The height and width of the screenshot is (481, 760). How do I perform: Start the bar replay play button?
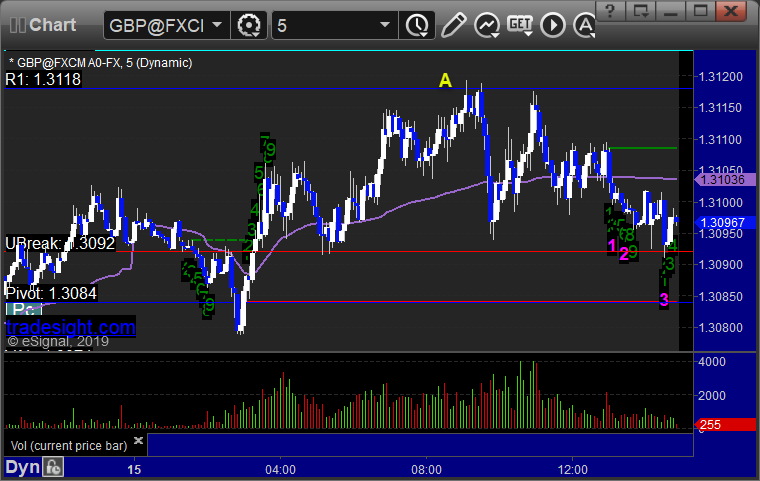click(x=553, y=25)
